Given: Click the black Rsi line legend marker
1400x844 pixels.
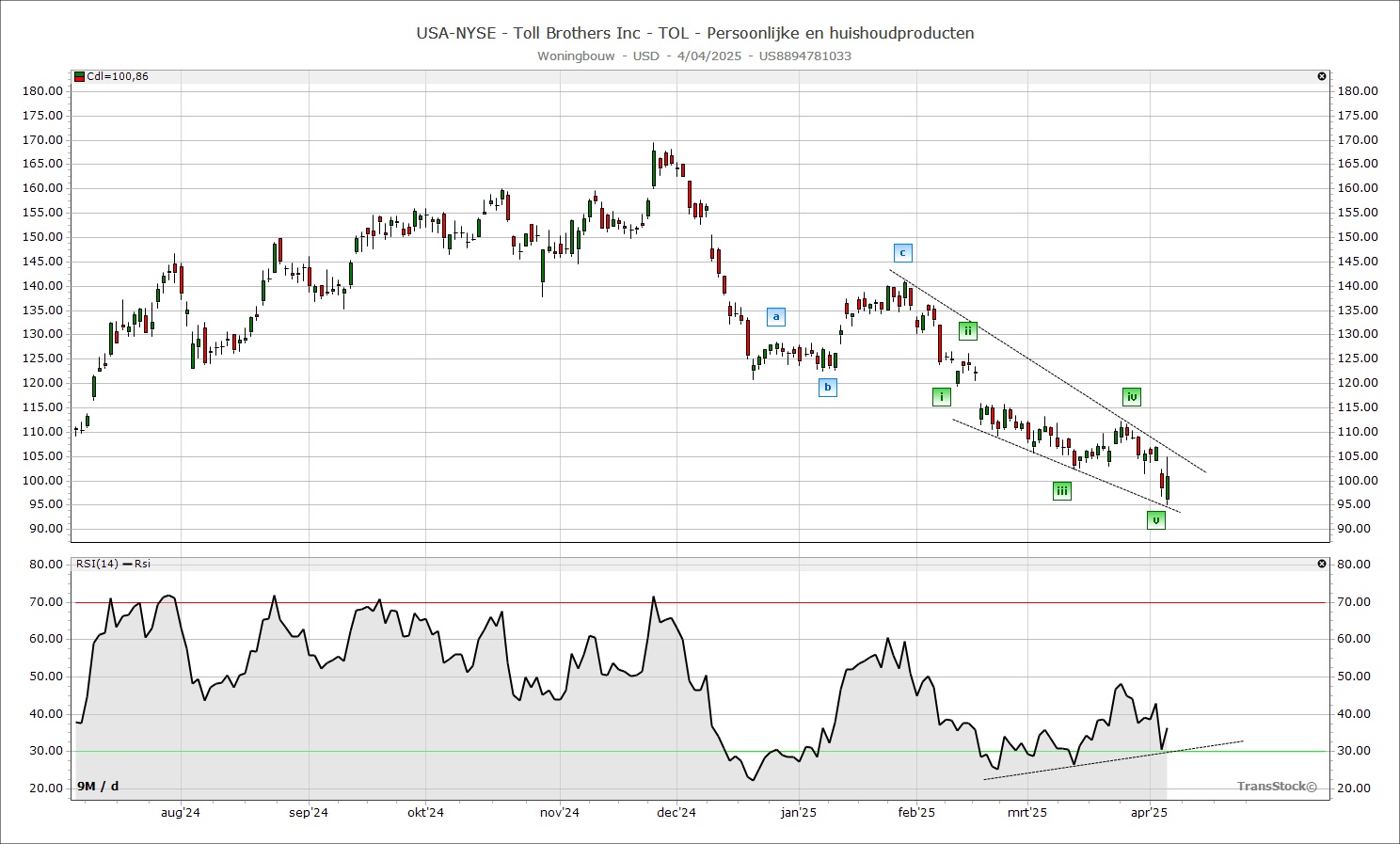Looking at the screenshot, I should point(128,564).
